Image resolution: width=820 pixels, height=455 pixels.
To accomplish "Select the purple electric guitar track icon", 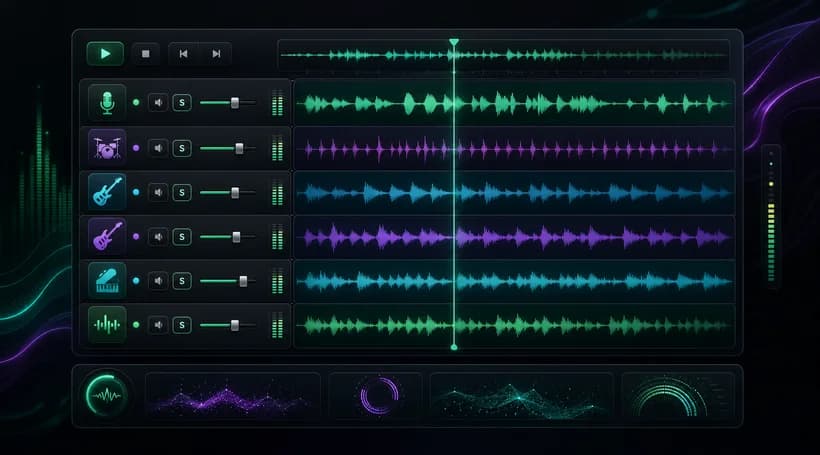I will pos(107,236).
